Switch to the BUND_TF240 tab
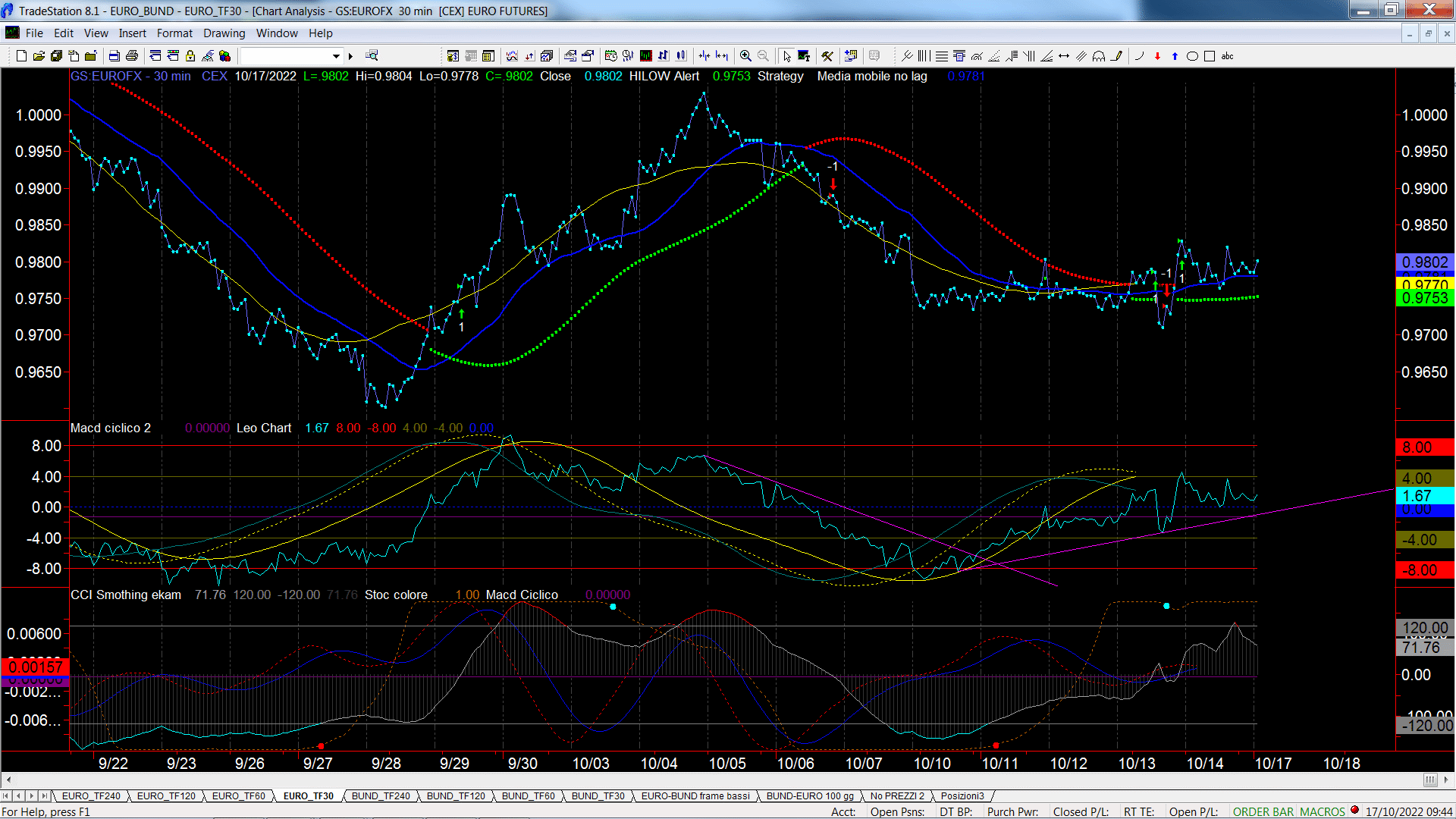This screenshot has width=1456, height=819. coord(381,795)
